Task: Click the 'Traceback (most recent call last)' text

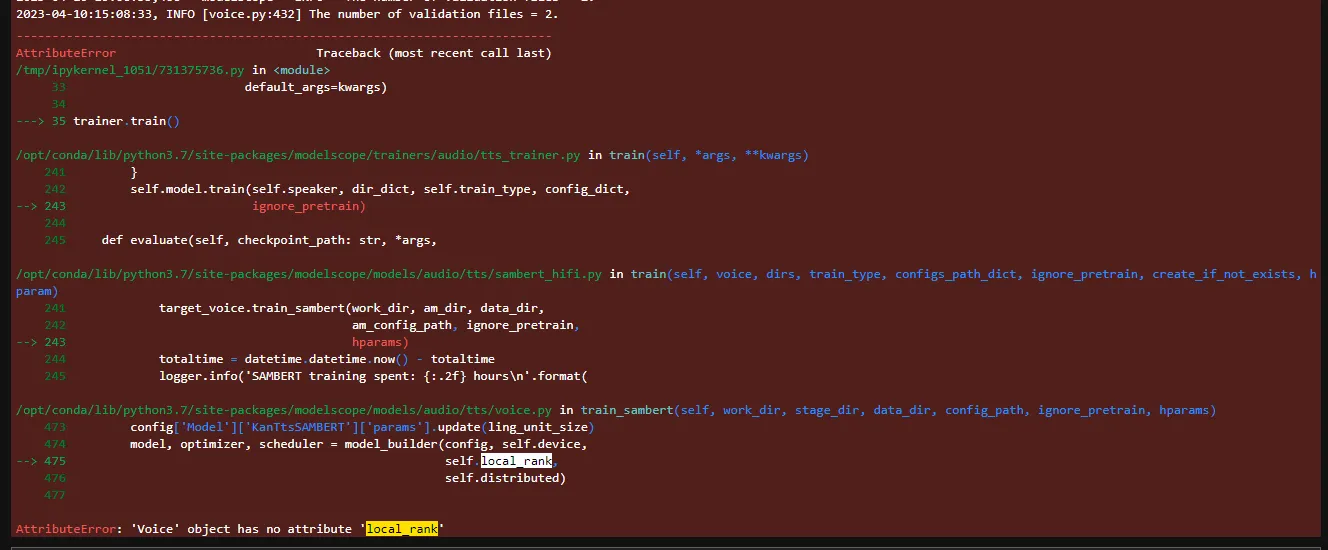Action: pos(434,53)
